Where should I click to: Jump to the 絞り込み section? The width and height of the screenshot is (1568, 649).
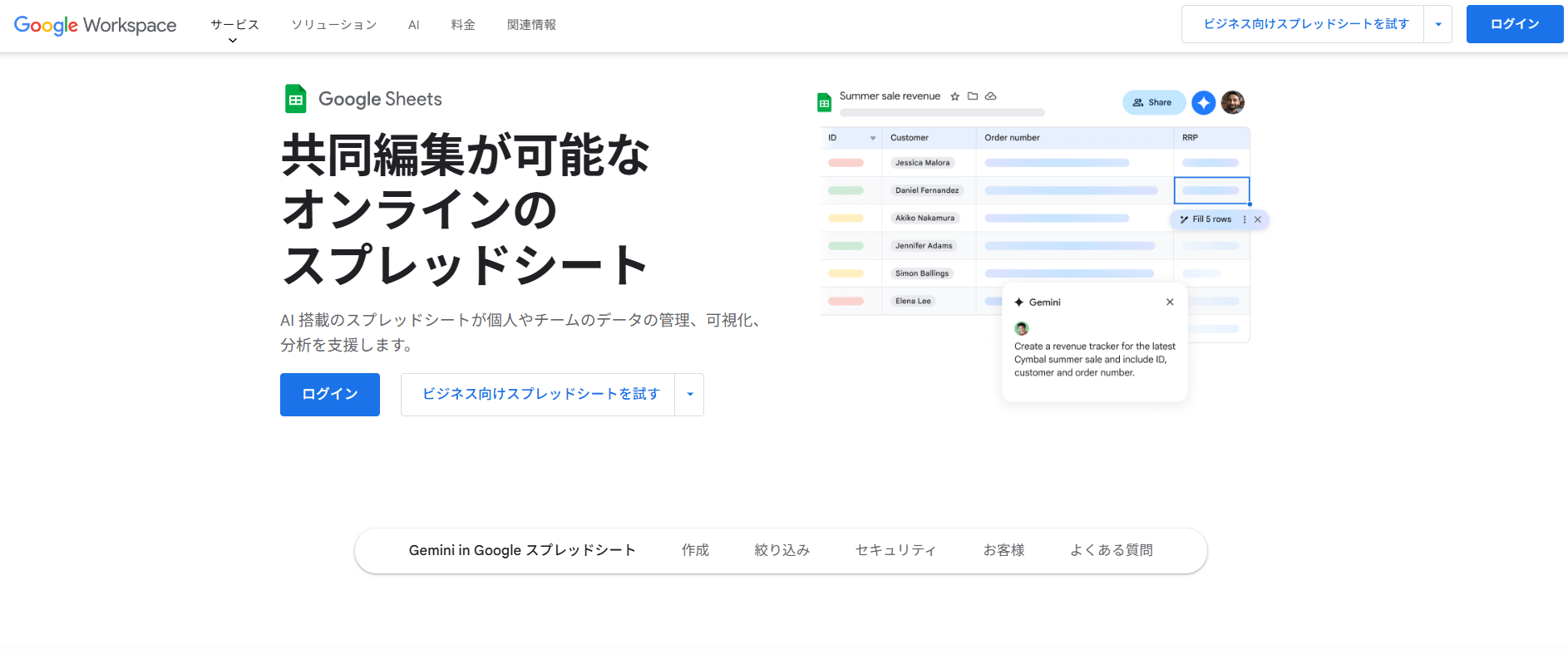tap(782, 550)
